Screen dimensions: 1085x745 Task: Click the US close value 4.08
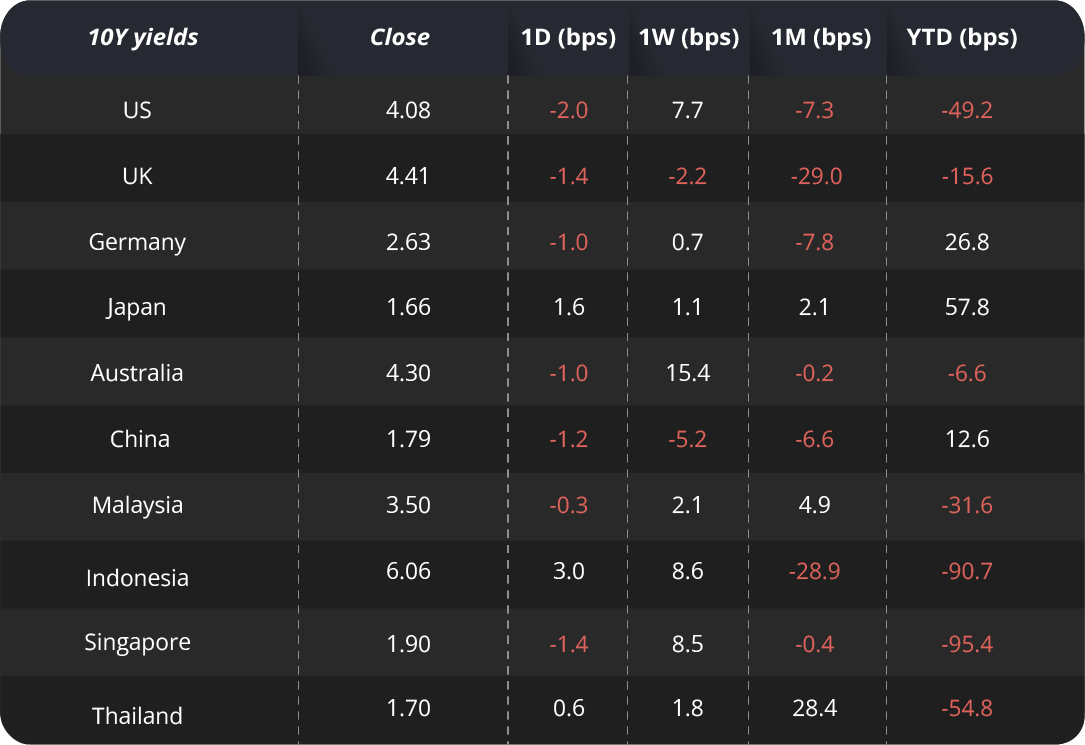408,110
